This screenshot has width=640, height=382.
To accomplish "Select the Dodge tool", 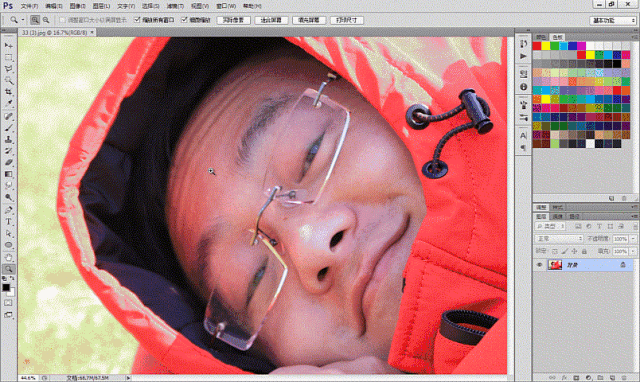I will coord(8,197).
